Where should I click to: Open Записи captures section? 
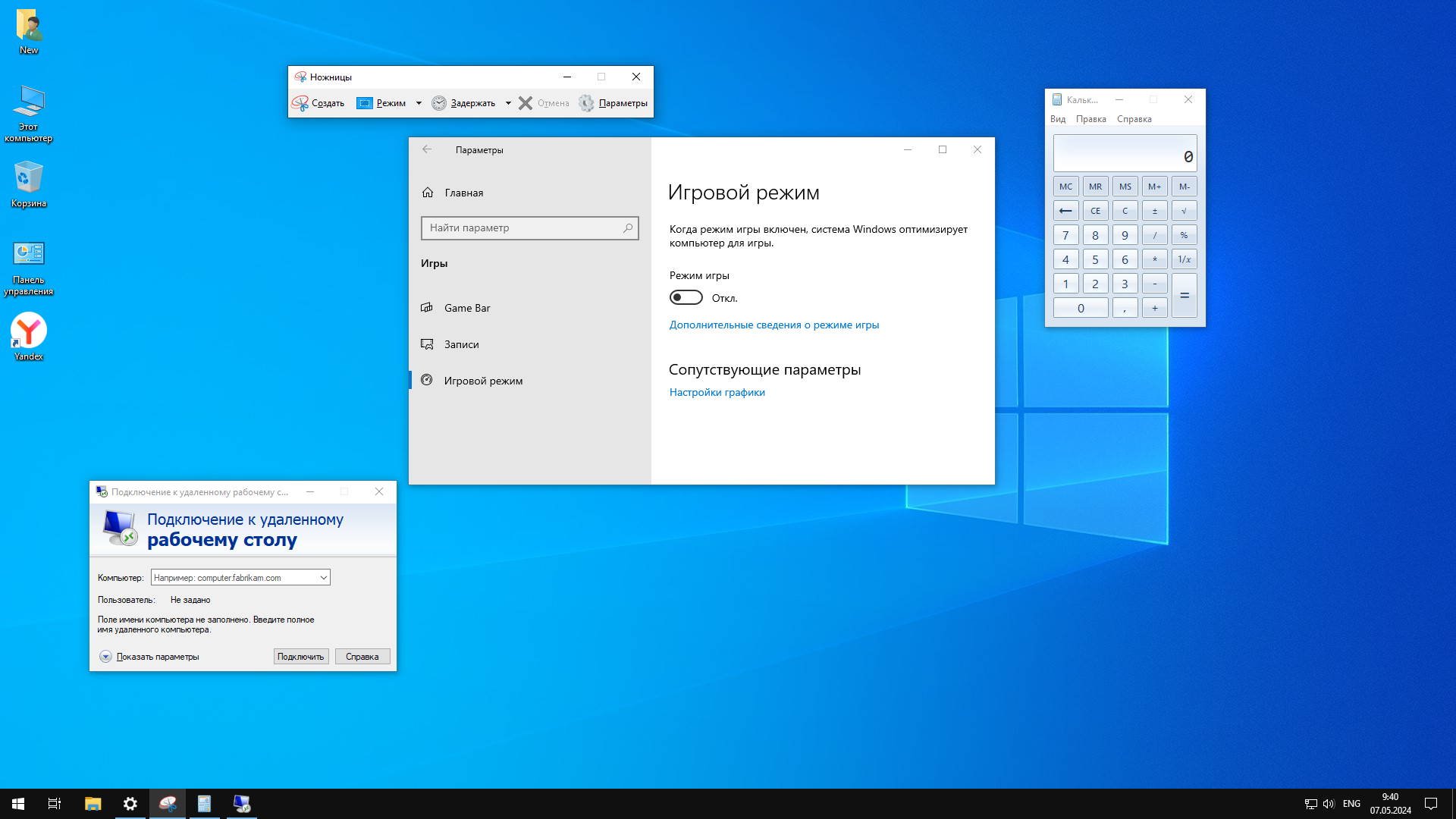tap(461, 344)
